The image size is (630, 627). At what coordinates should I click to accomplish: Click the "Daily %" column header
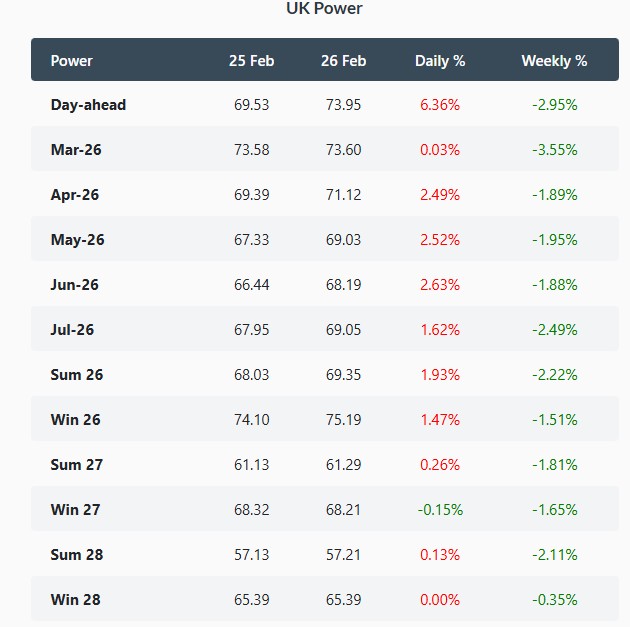tap(440, 61)
